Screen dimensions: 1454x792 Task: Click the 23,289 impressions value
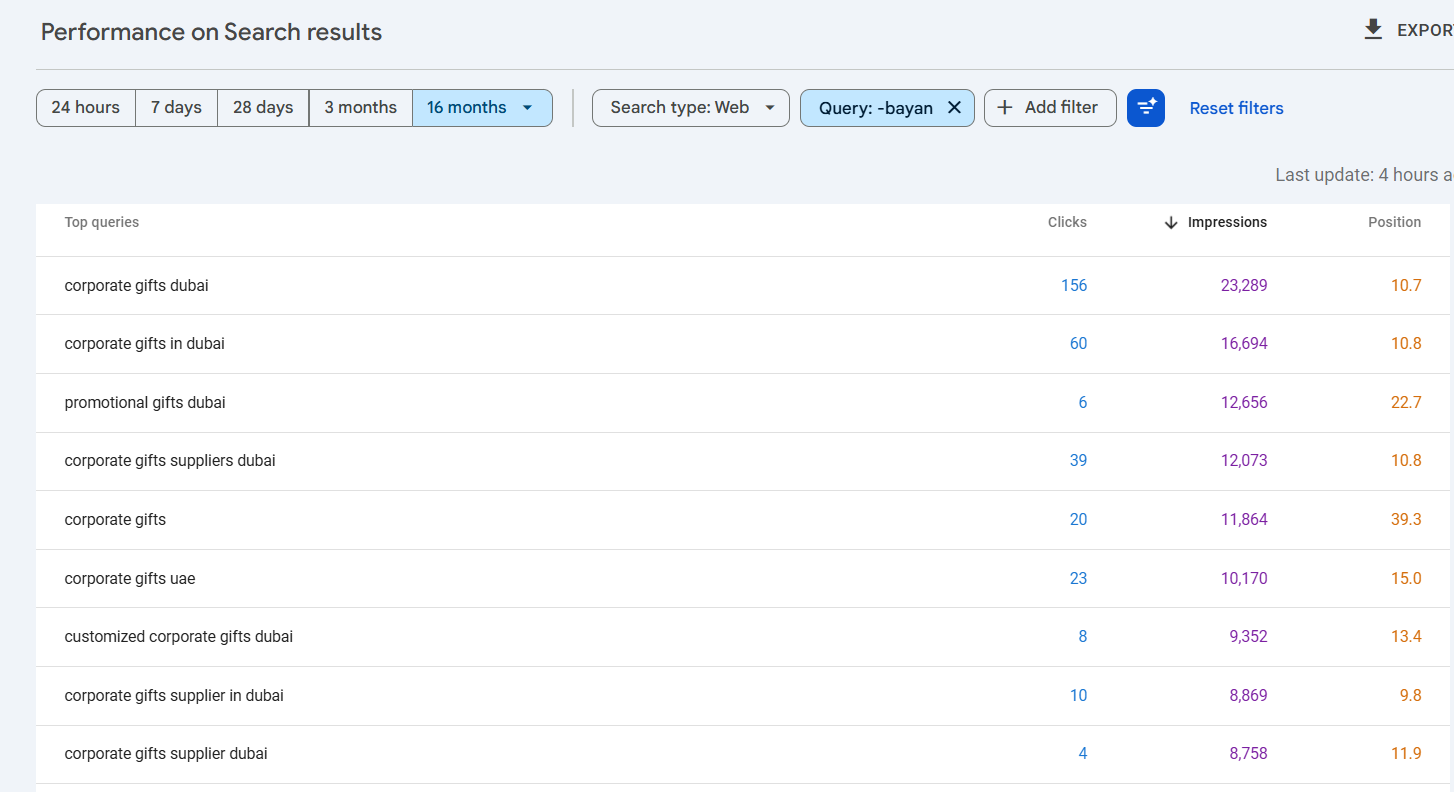1244,286
